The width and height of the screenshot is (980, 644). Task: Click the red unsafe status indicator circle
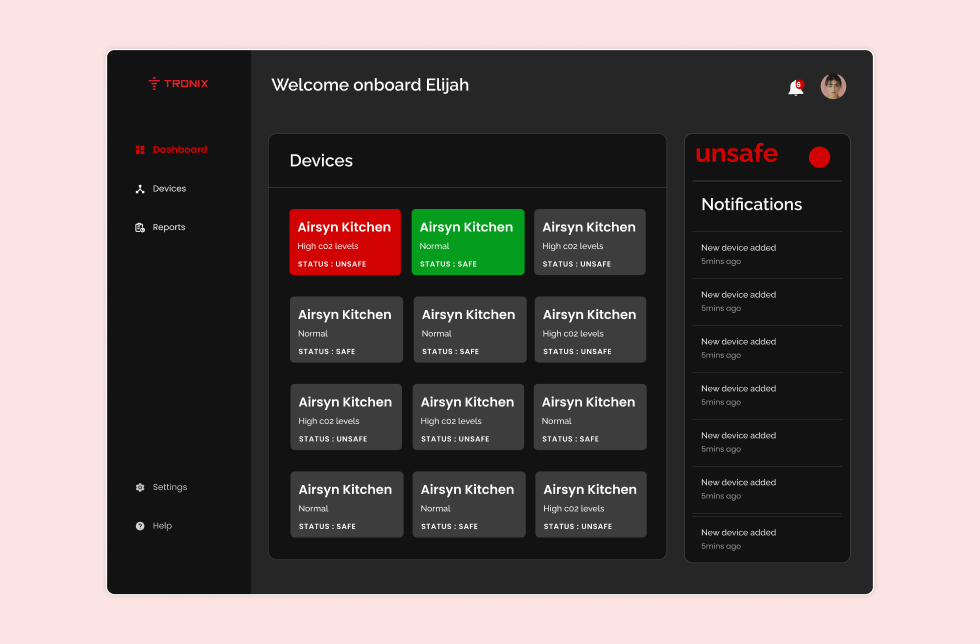coord(819,157)
